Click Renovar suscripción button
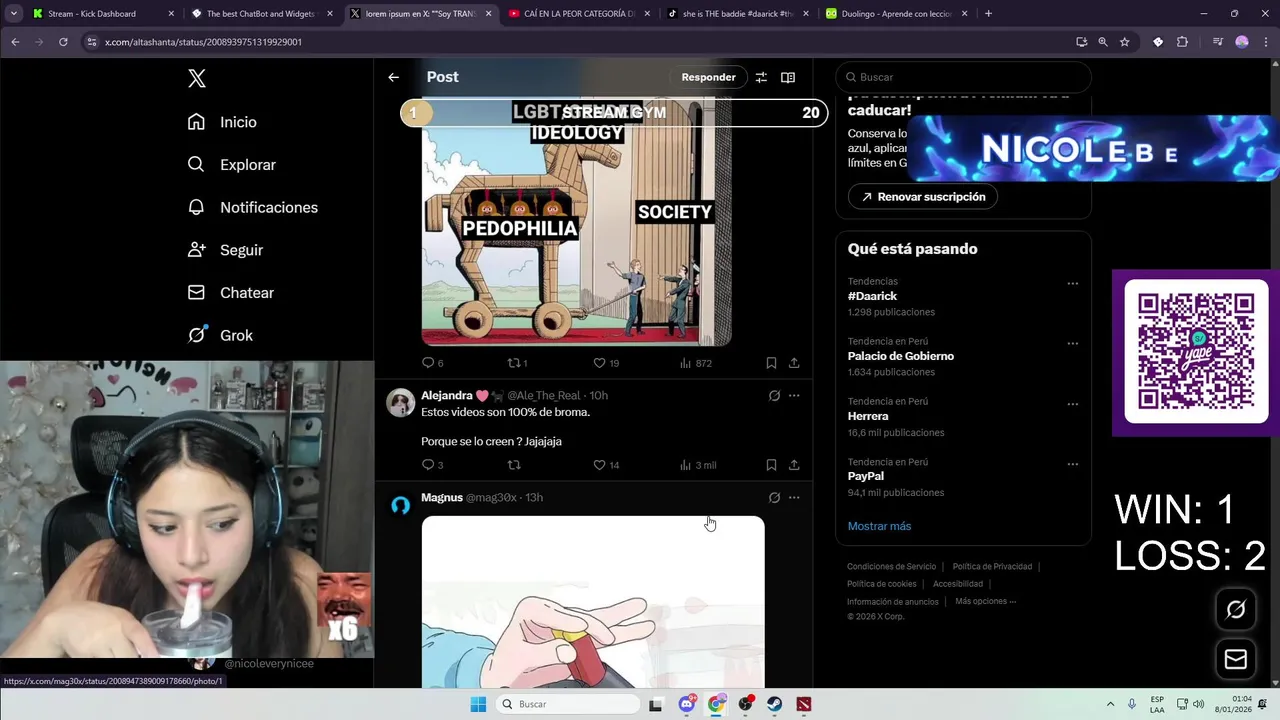1280x720 pixels. (923, 197)
